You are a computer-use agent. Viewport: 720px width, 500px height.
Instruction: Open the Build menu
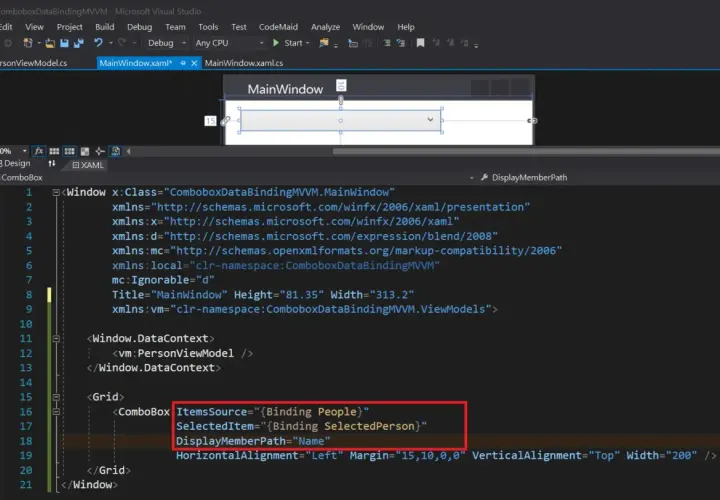coord(105,27)
